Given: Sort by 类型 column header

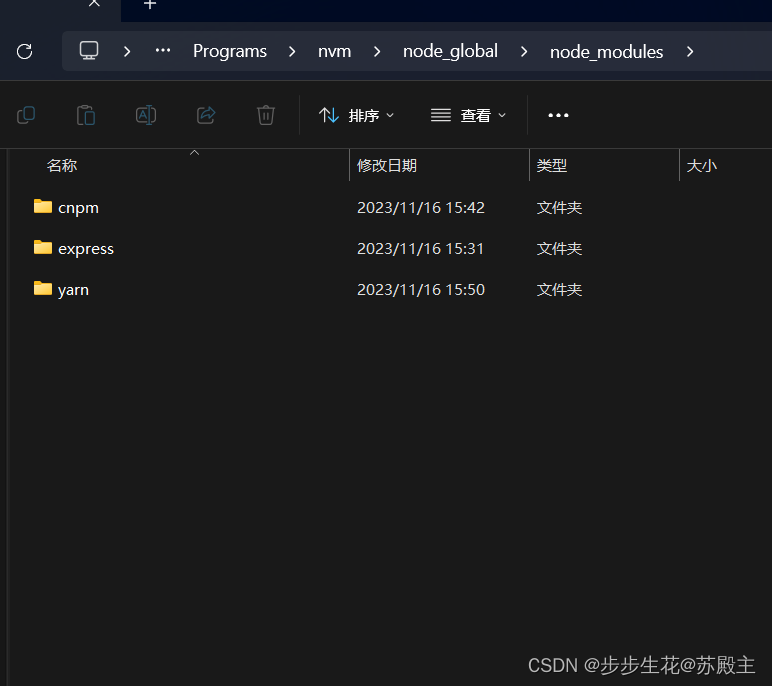Looking at the screenshot, I should coord(551,165).
